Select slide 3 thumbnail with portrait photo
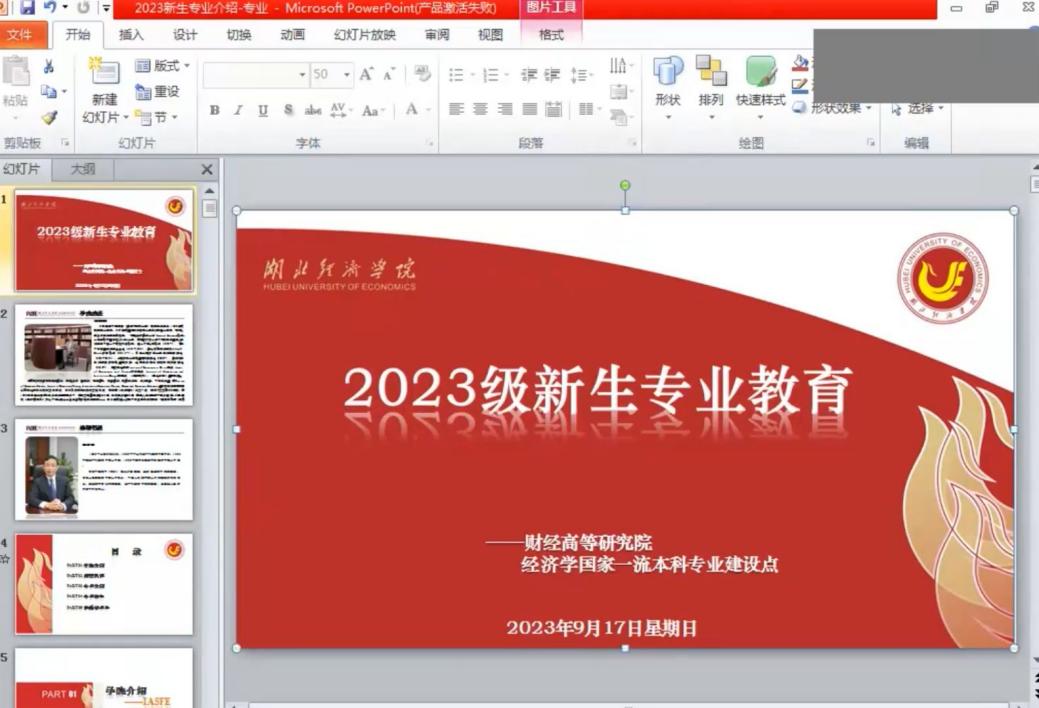 click(104, 469)
